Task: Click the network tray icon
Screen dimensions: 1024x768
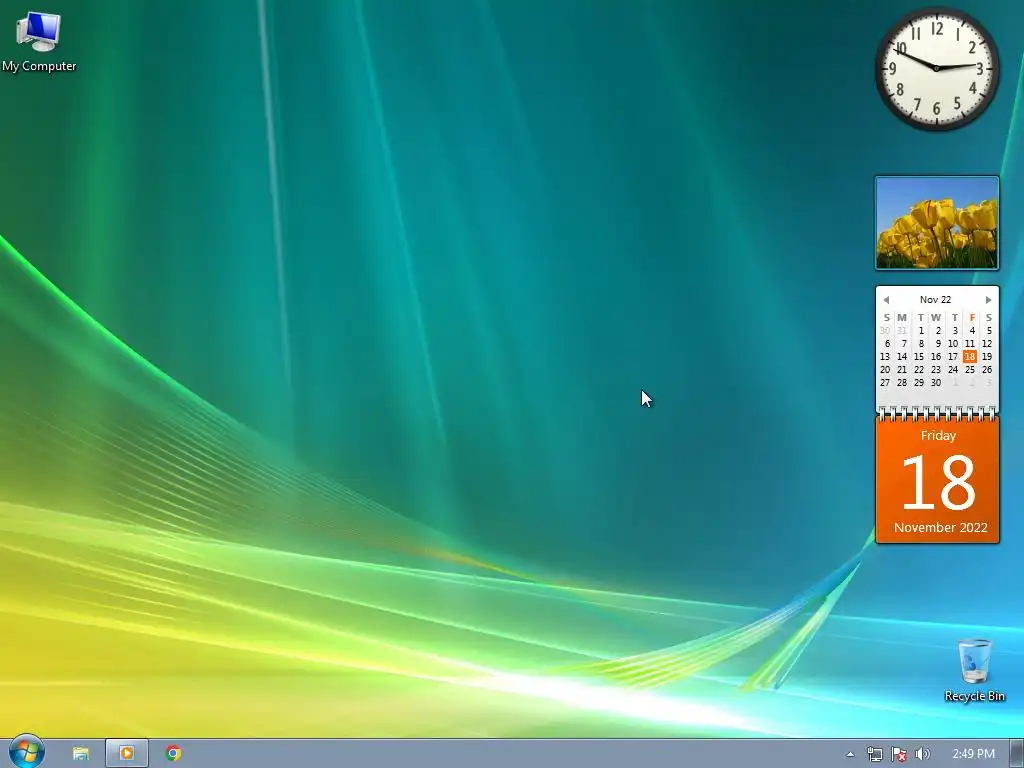Action: (x=874, y=754)
